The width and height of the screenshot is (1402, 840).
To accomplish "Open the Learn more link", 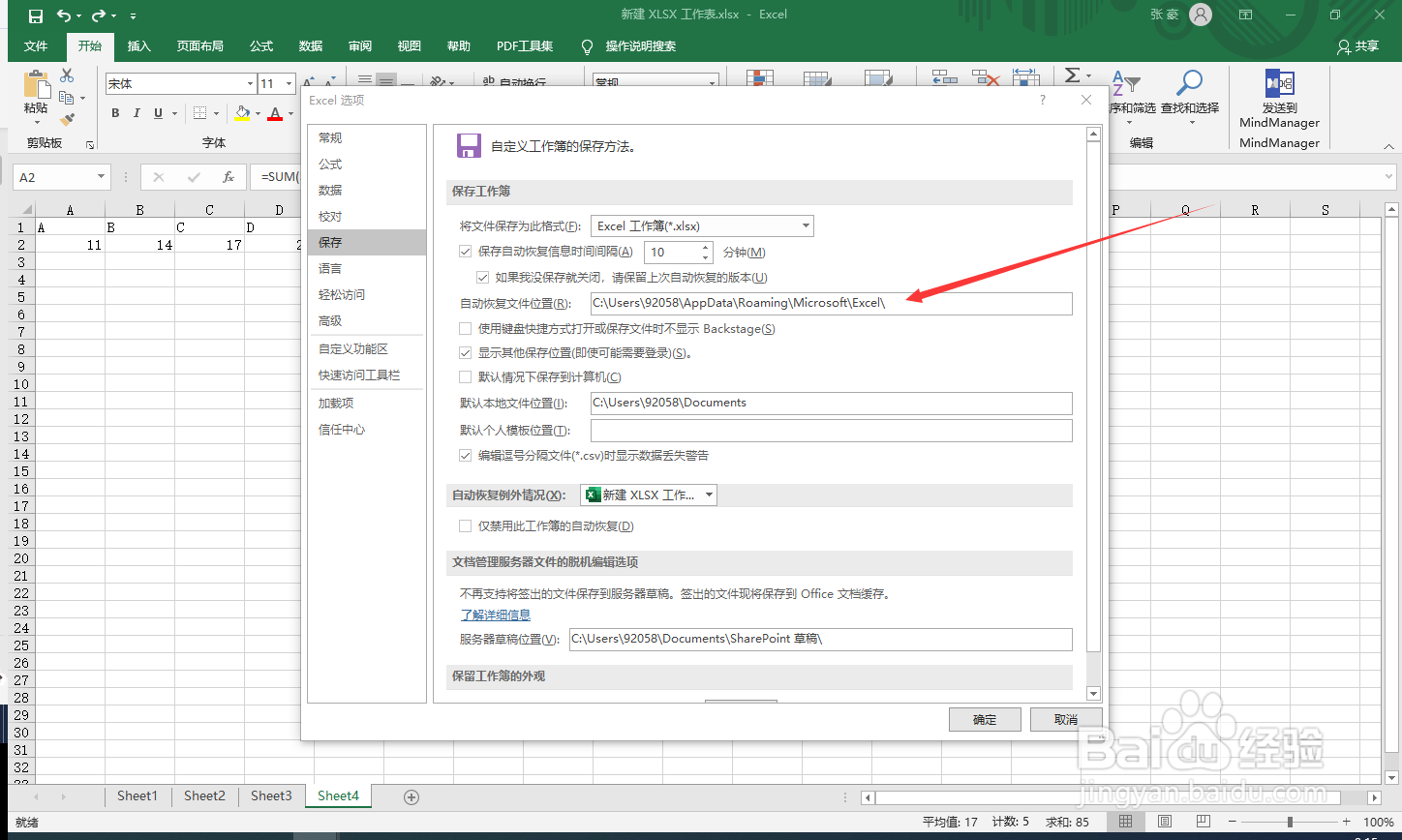I will point(495,615).
